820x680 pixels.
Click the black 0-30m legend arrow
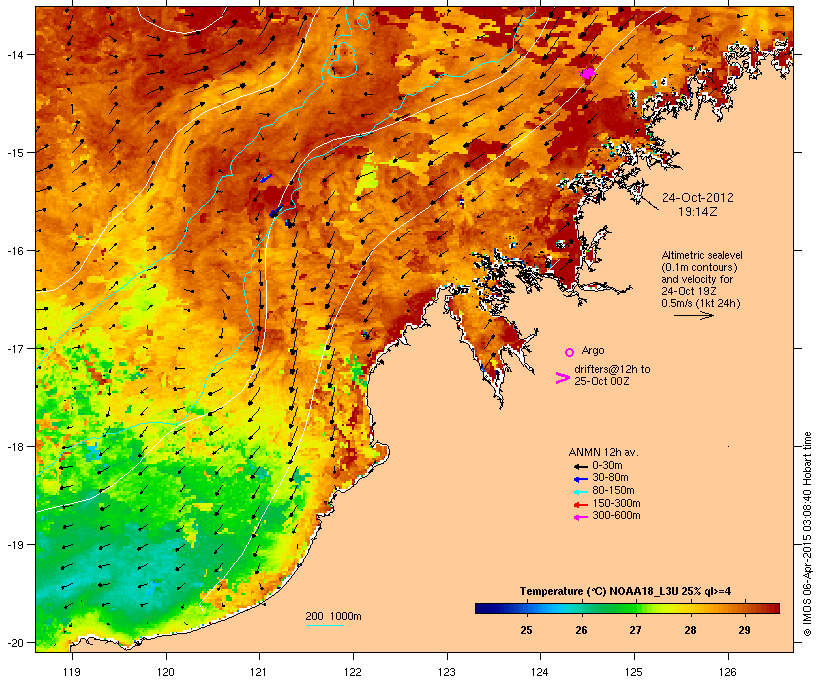pos(581,466)
